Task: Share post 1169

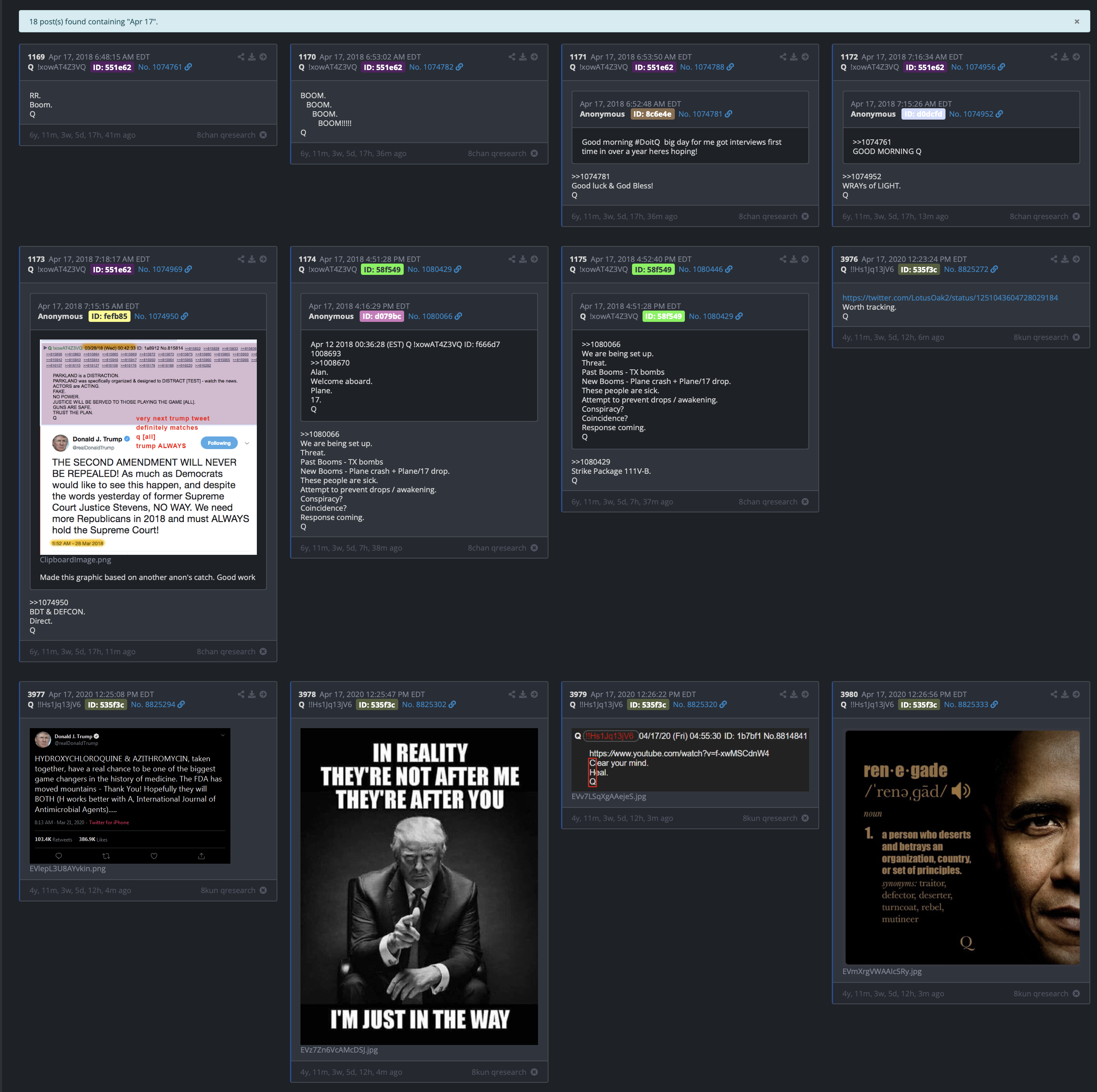Action: tap(241, 57)
